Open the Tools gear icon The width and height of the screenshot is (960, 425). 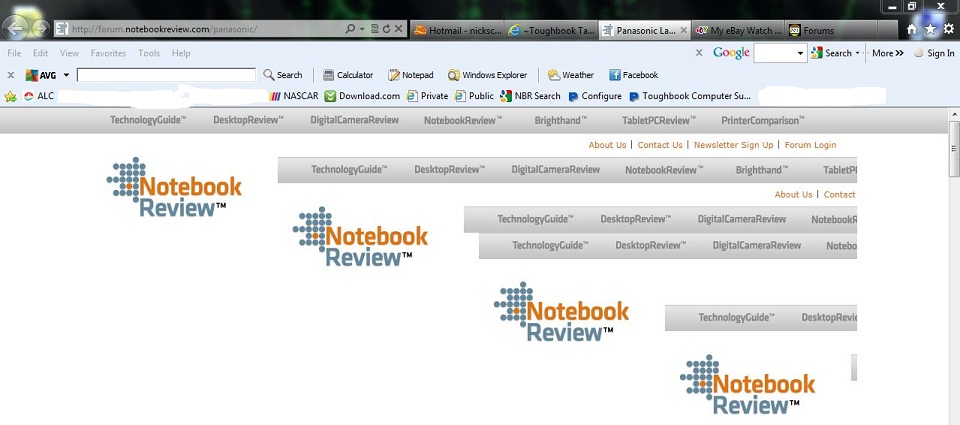(948, 29)
